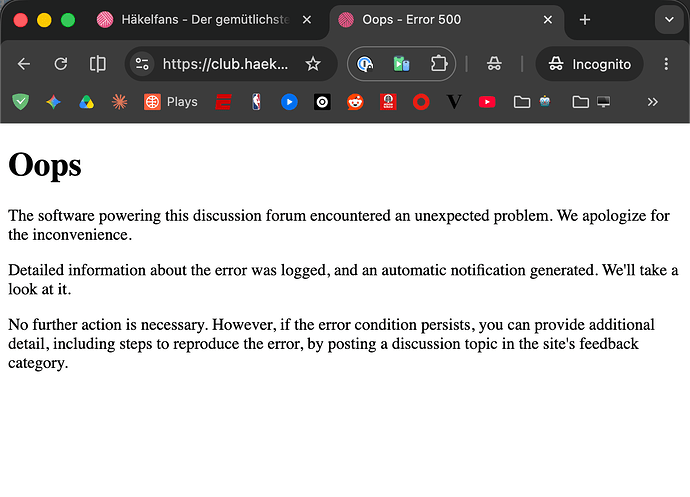Click the browser back arrow

(24, 64)
